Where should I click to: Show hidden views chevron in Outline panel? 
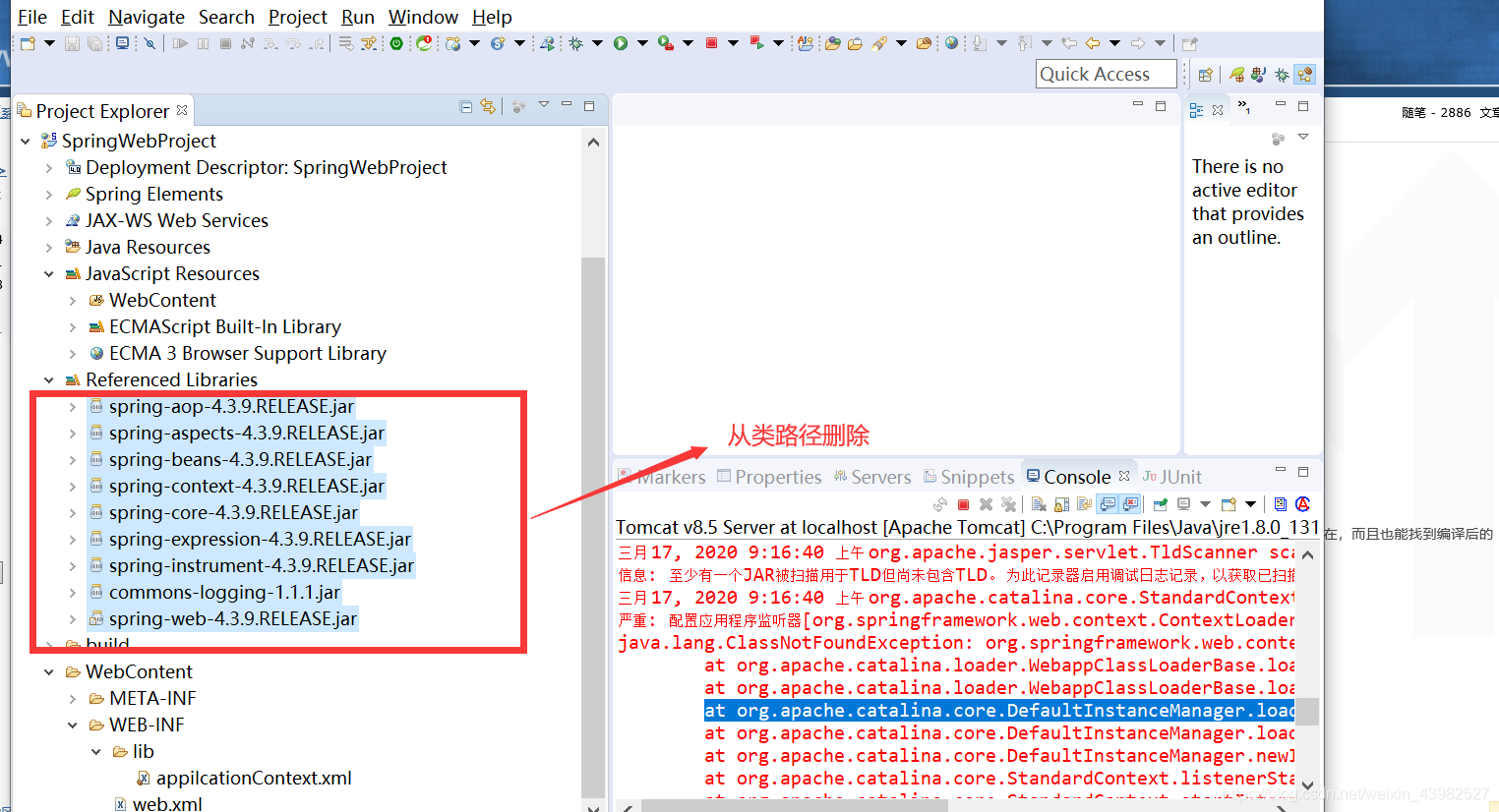[1243, 106]
